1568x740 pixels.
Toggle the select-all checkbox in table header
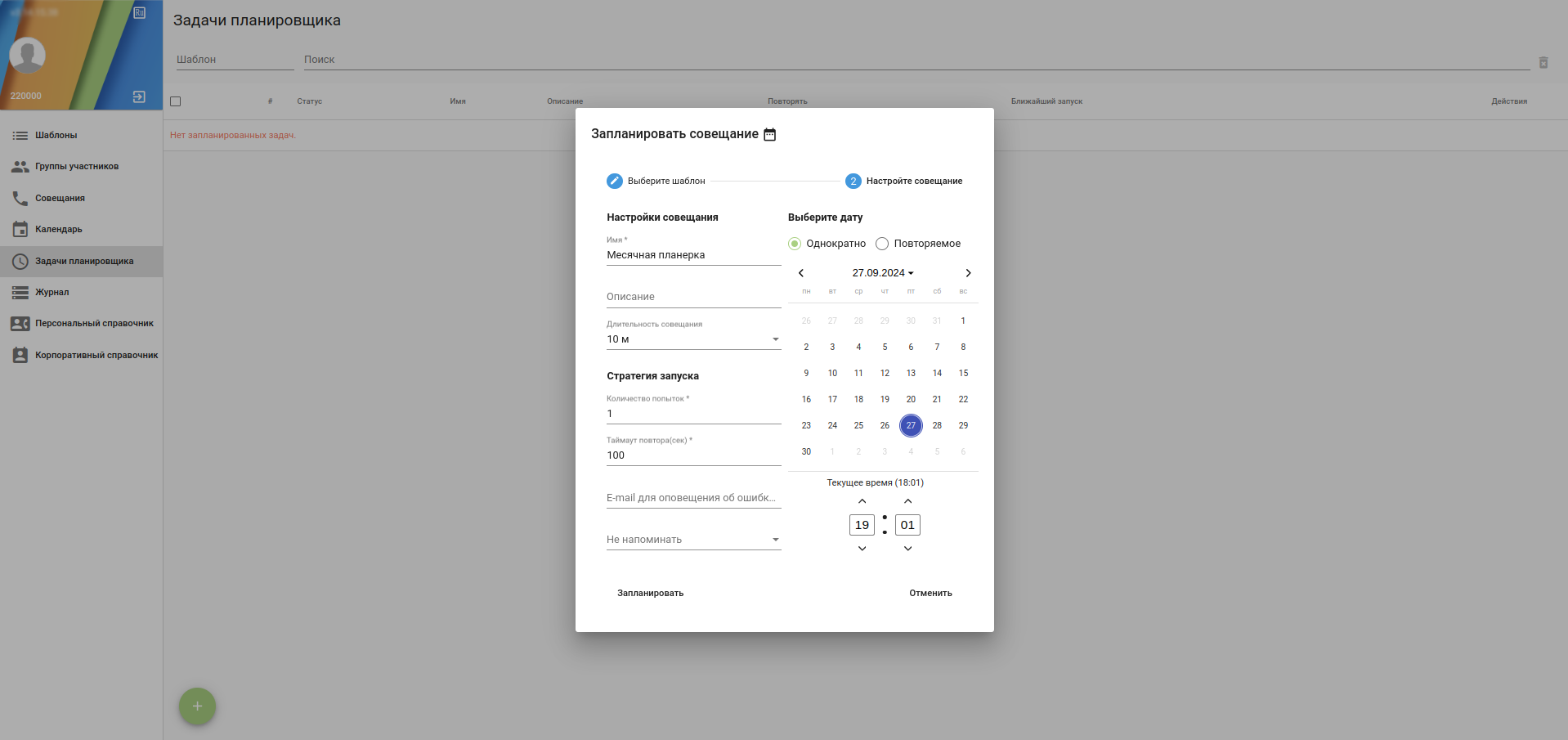coord(175,101)
